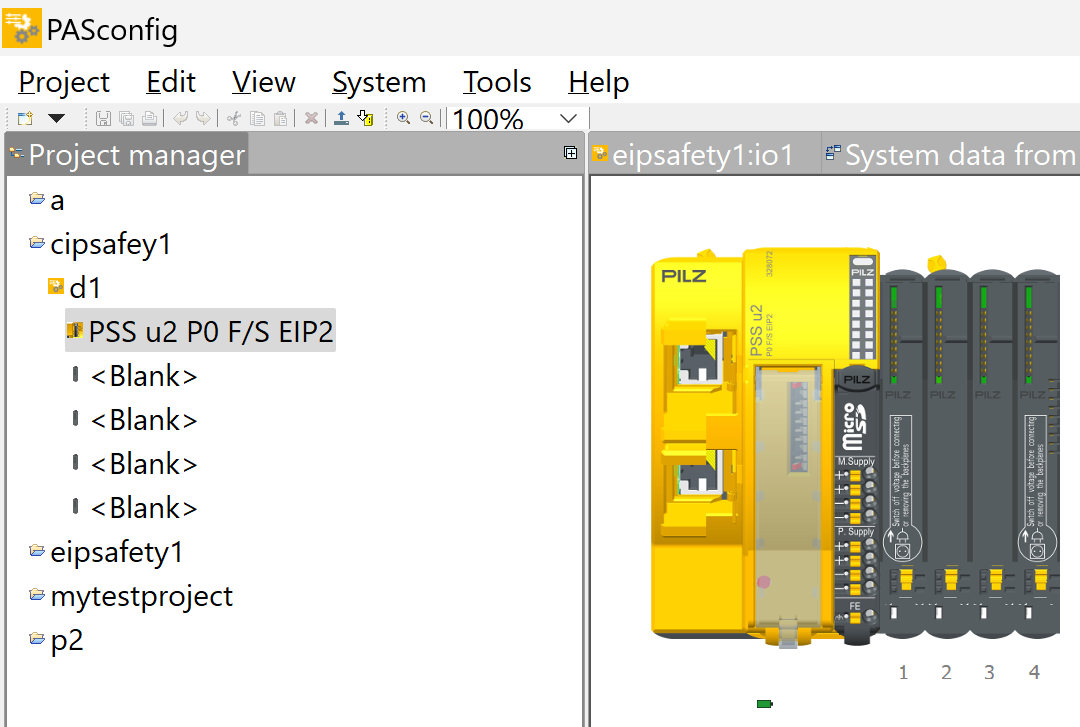Viewport: 1080px width, 727px height.
Task: Click the upload arrow toolbar icon
Action: [x=342, y=119]
